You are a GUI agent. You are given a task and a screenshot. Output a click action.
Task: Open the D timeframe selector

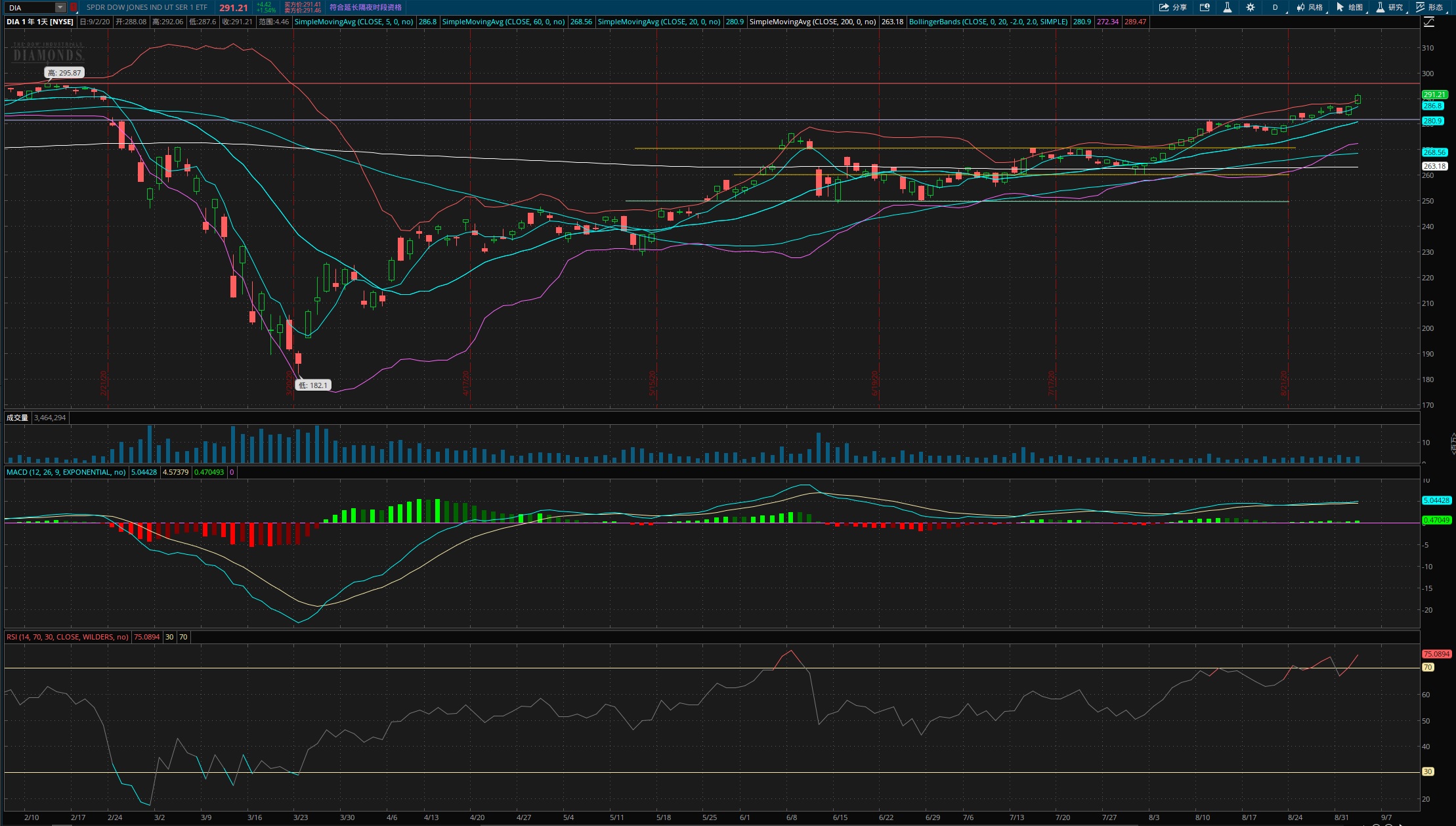(1275, 7)
